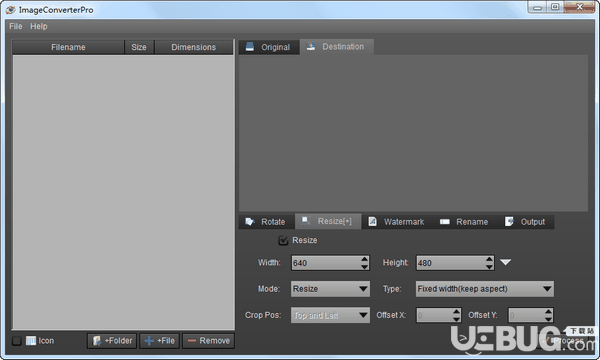Screen dimensions: 600x360
Task: Click the Rename tab icon
Action: pos(445,222)
